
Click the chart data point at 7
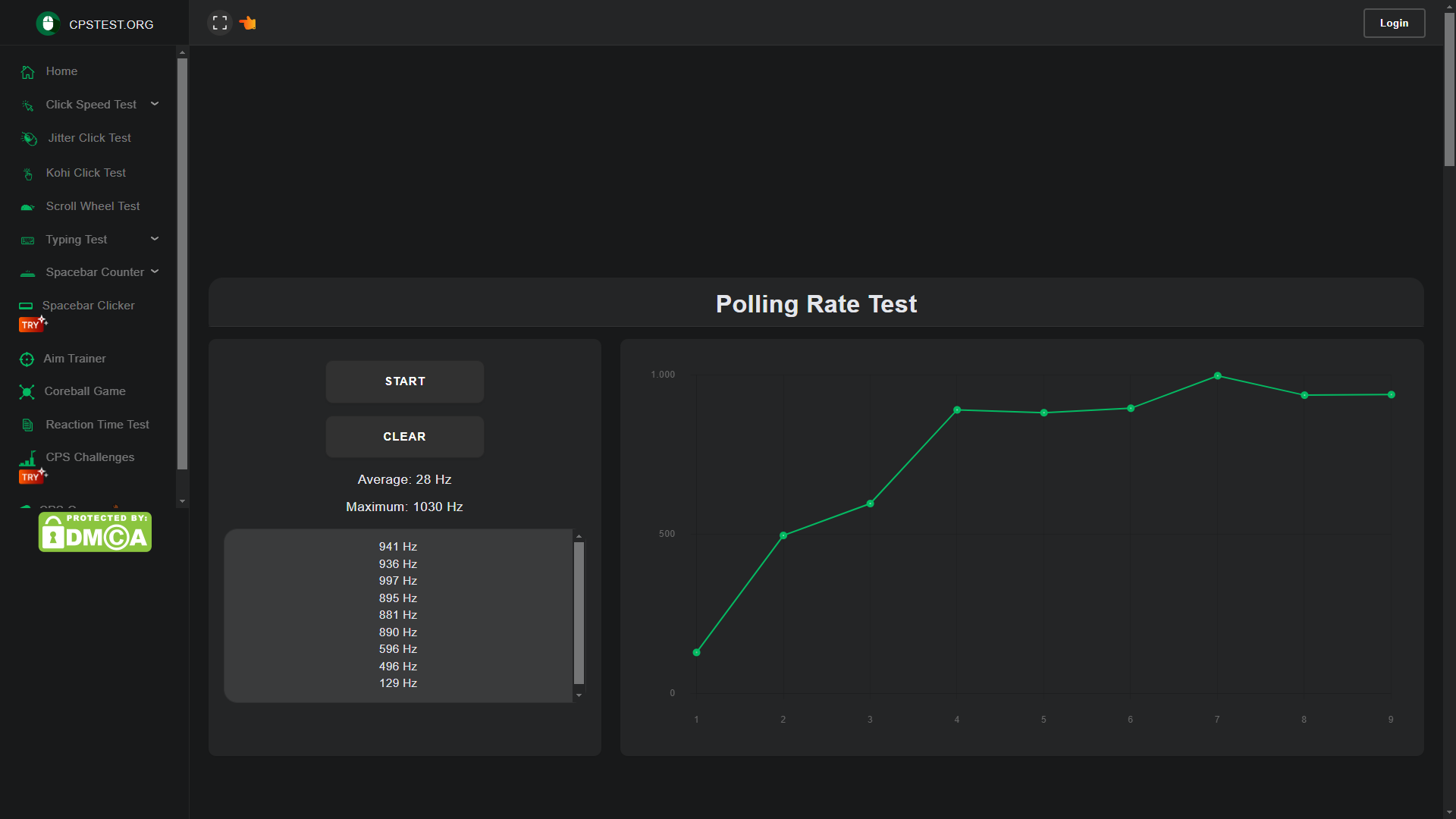tap(1217, 376)
